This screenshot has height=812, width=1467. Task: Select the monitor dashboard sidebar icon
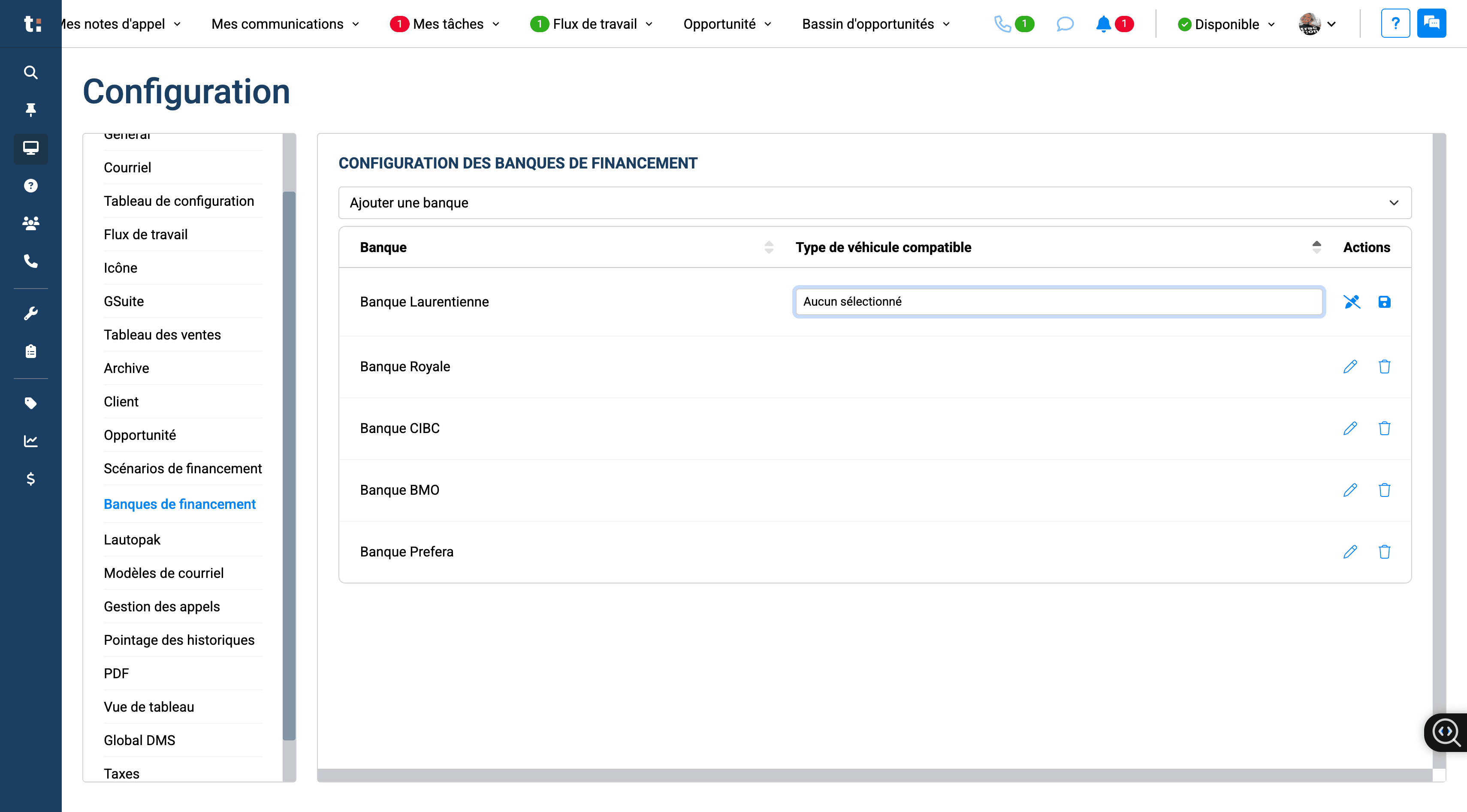coord(31,148)
